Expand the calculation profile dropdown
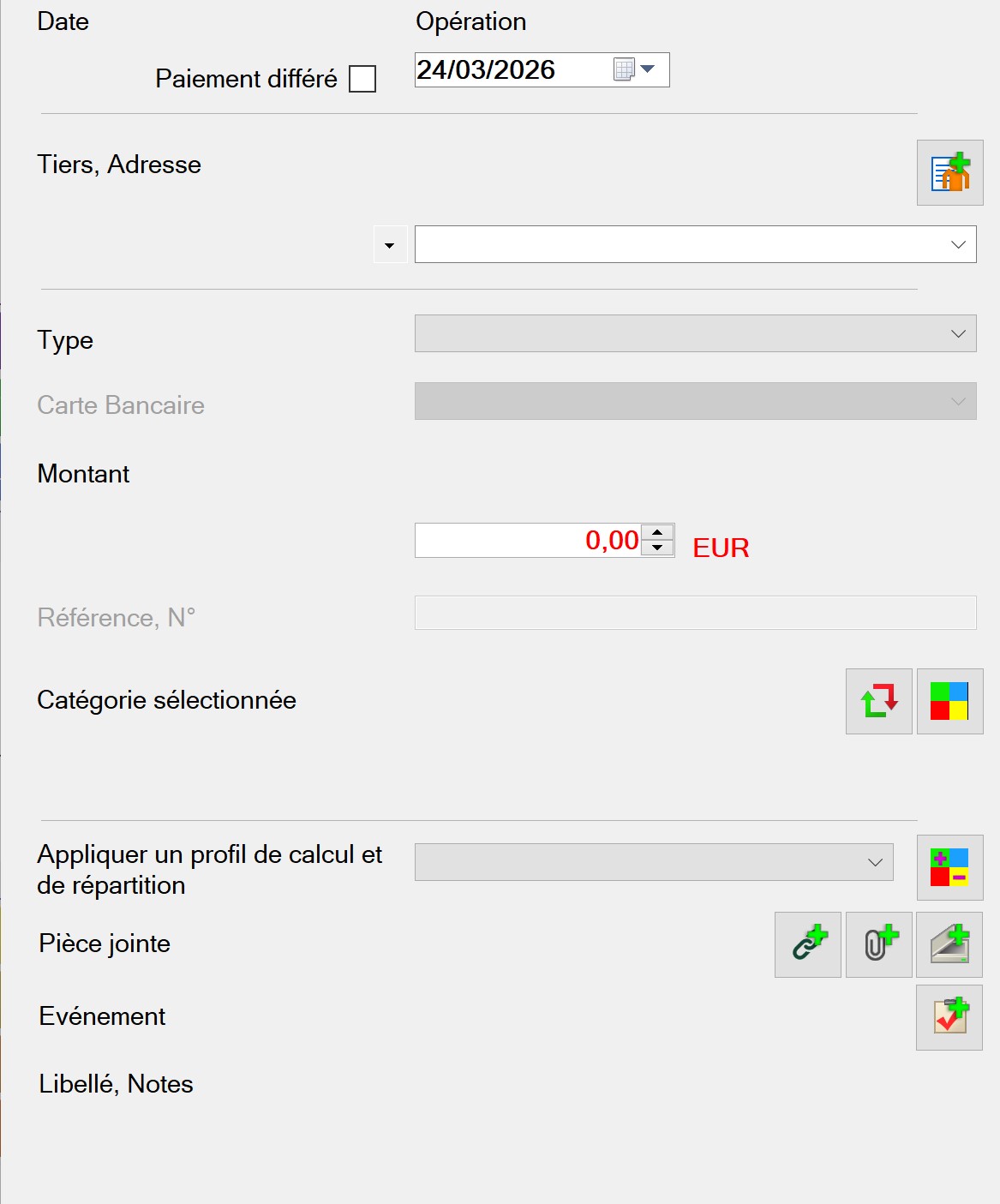This screenshot has width=1000, height=1204. click(875, 862)
